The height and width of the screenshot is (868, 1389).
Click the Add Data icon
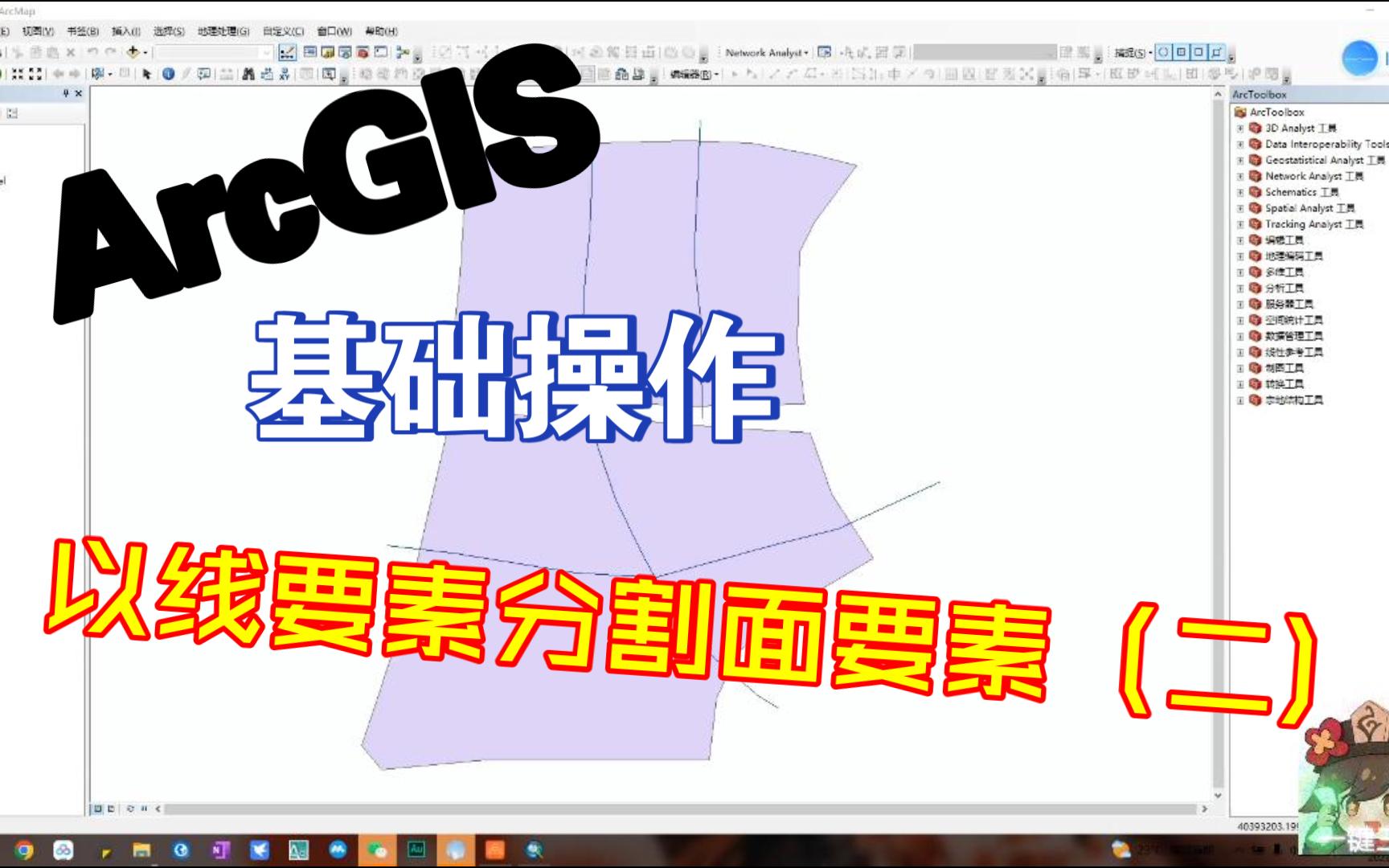[133, 52]
